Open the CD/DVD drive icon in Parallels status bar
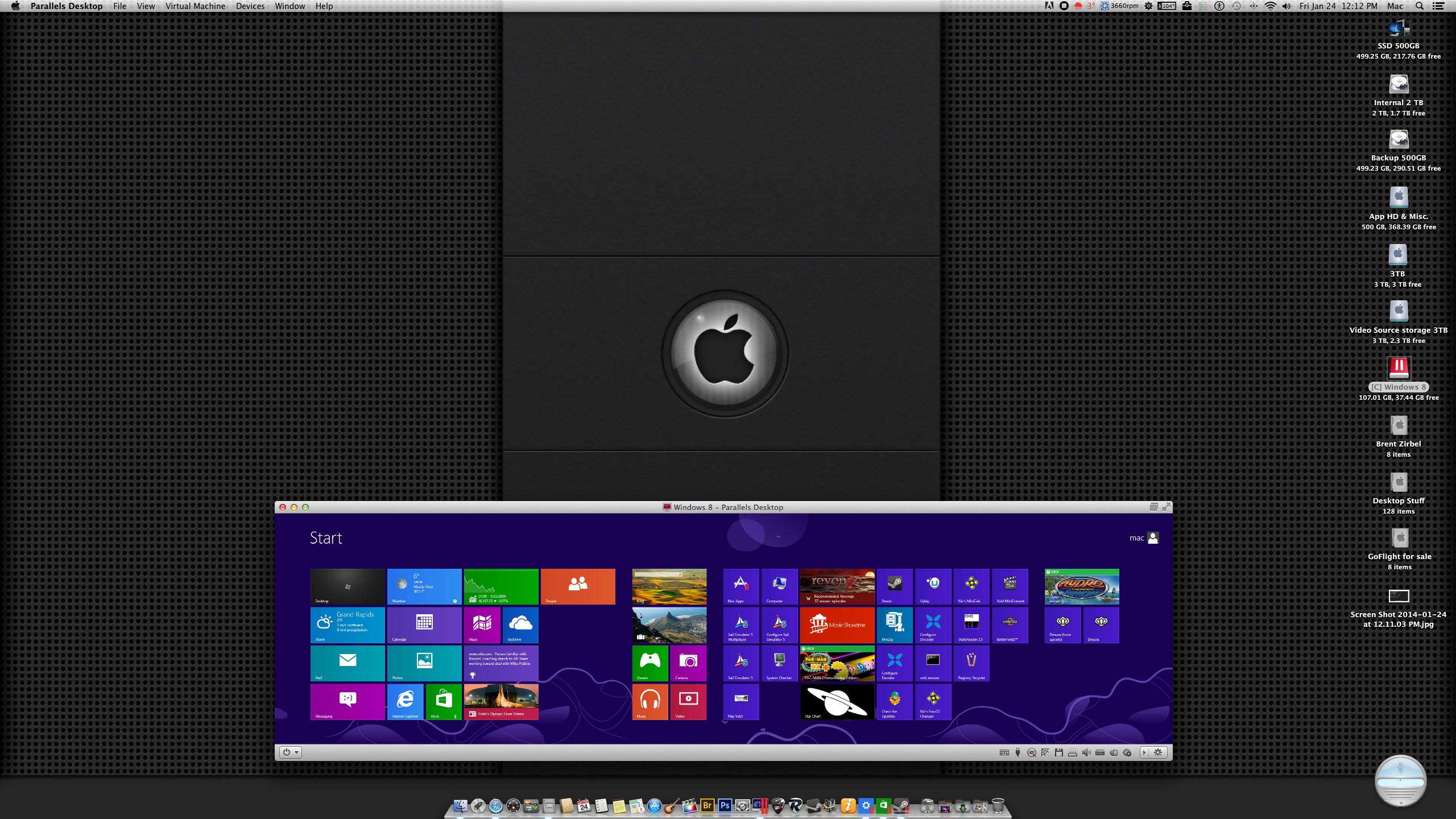Viewport: 1456px width, 819px height. coord(1032,752)
